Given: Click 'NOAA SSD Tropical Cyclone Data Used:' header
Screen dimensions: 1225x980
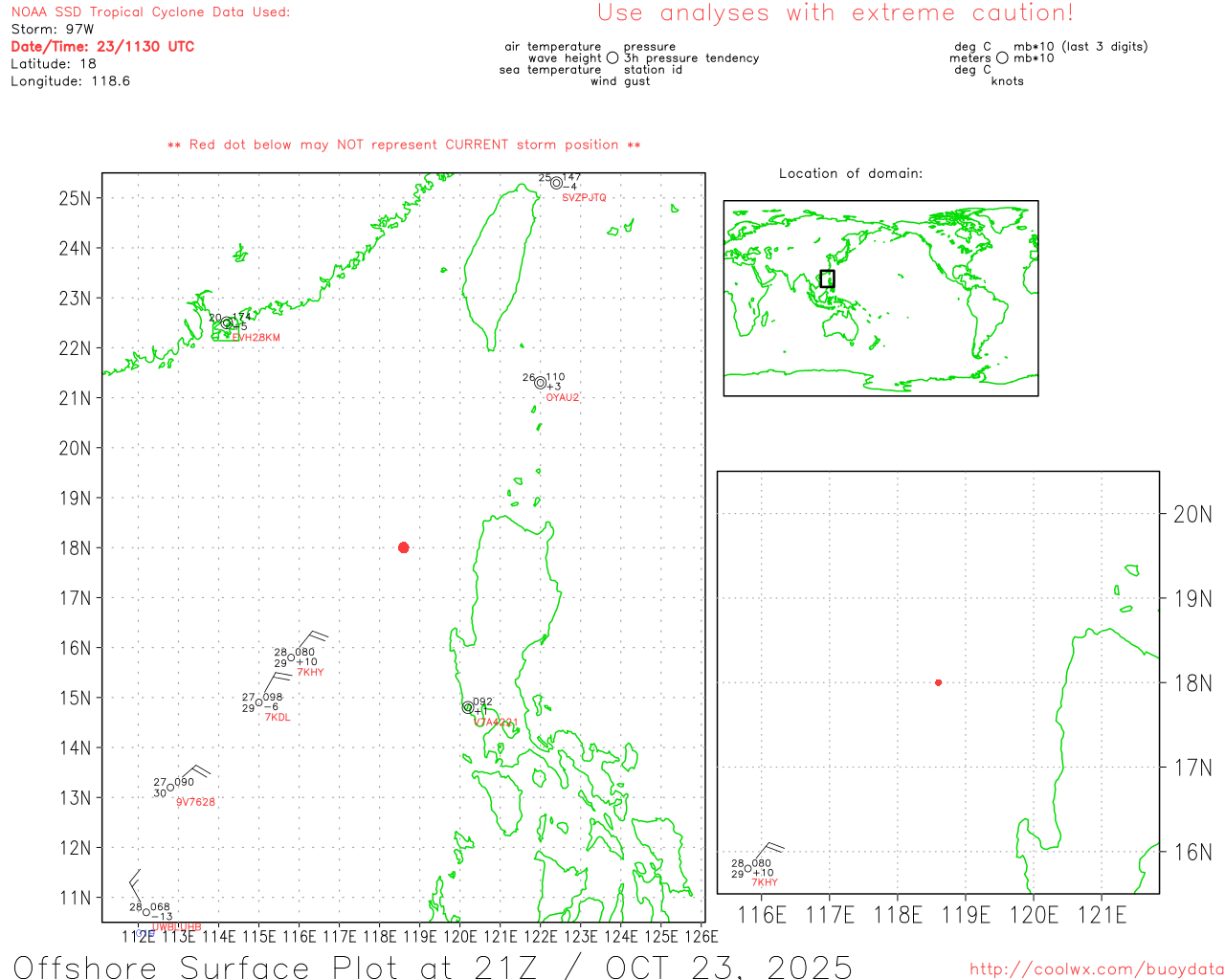Looking at the screenshot, I should pyautogui.click(x=150, y=12).
